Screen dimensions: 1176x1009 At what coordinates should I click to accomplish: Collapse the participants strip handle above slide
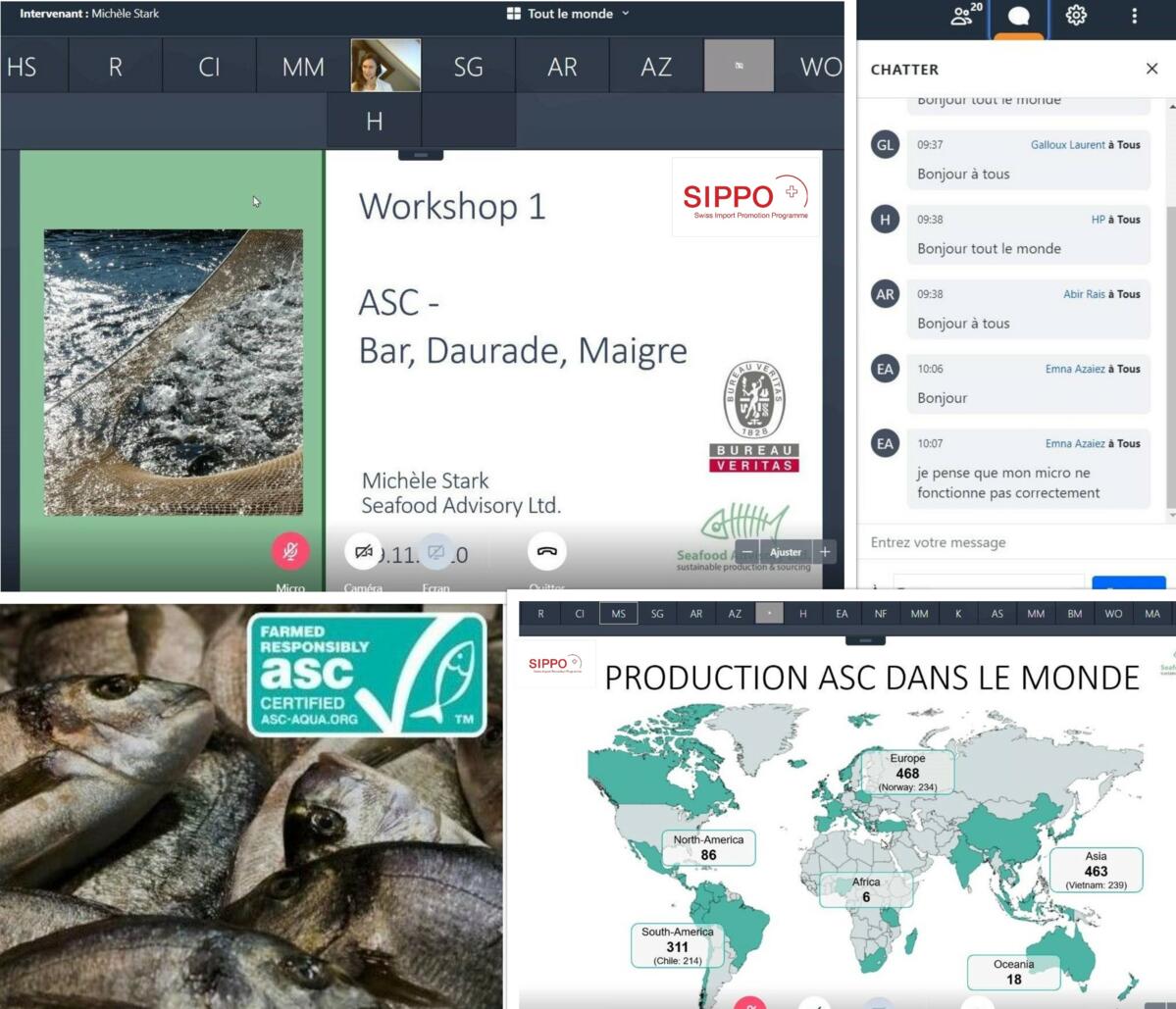pyautogui.click(x=421, y=155)
